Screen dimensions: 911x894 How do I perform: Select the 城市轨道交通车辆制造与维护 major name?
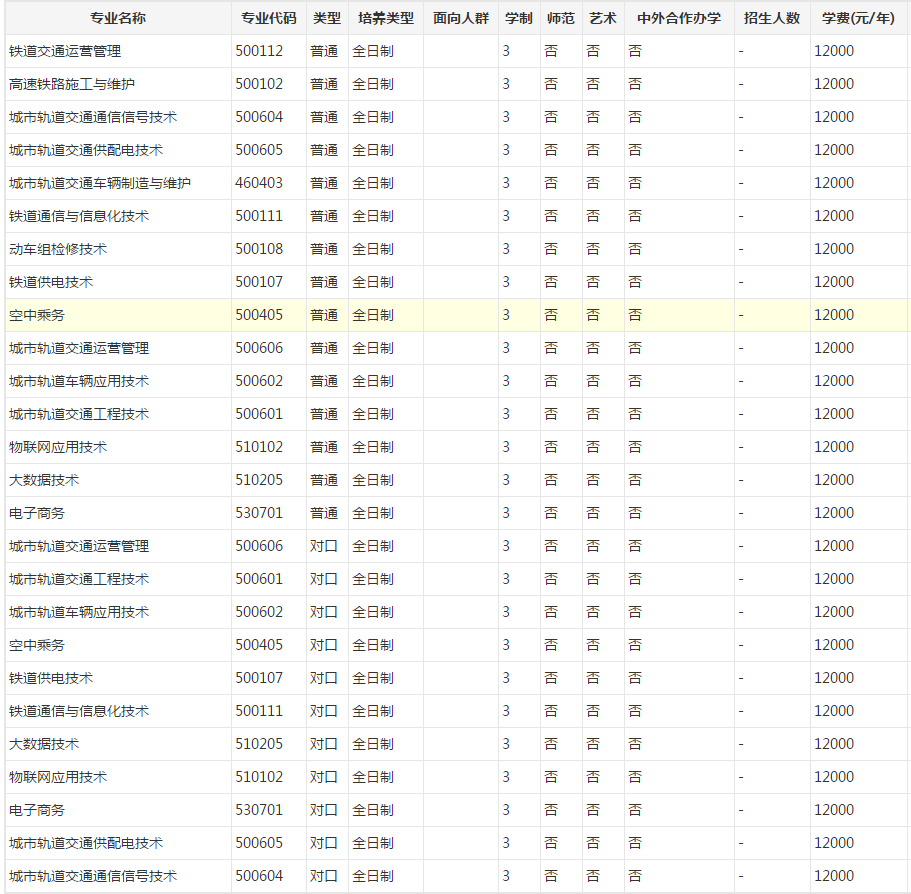click(x=100, y=183)
